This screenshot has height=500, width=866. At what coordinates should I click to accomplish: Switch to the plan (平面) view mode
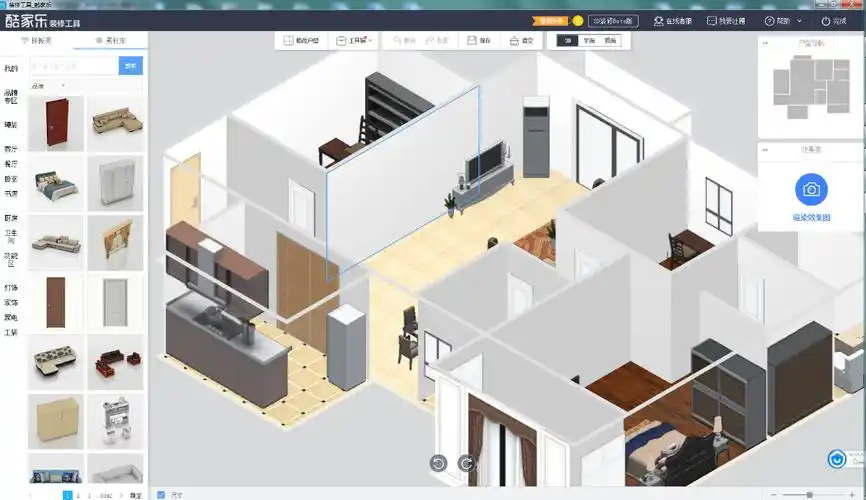click(589, 41)
